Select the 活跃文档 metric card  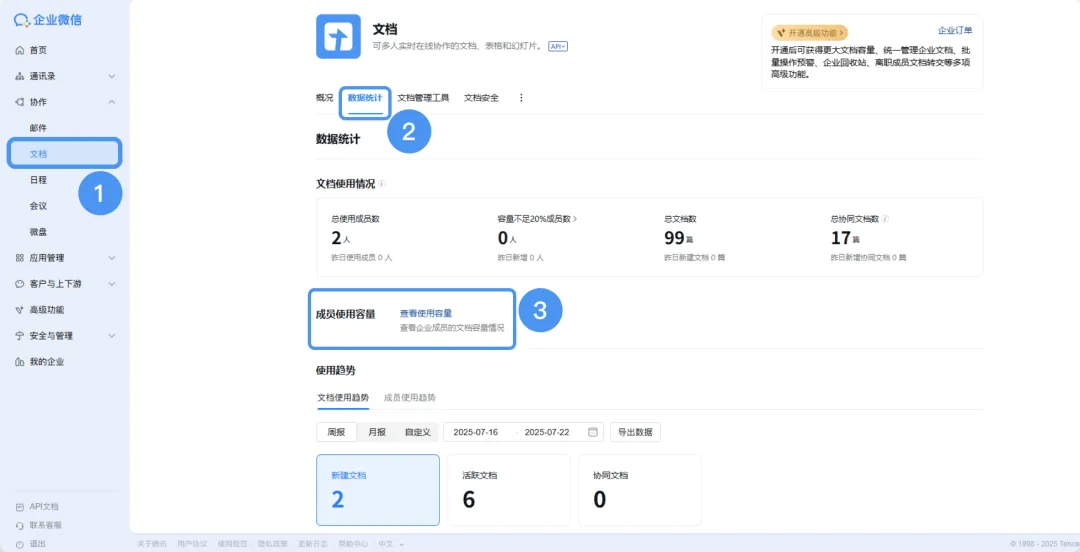point(508,490)
